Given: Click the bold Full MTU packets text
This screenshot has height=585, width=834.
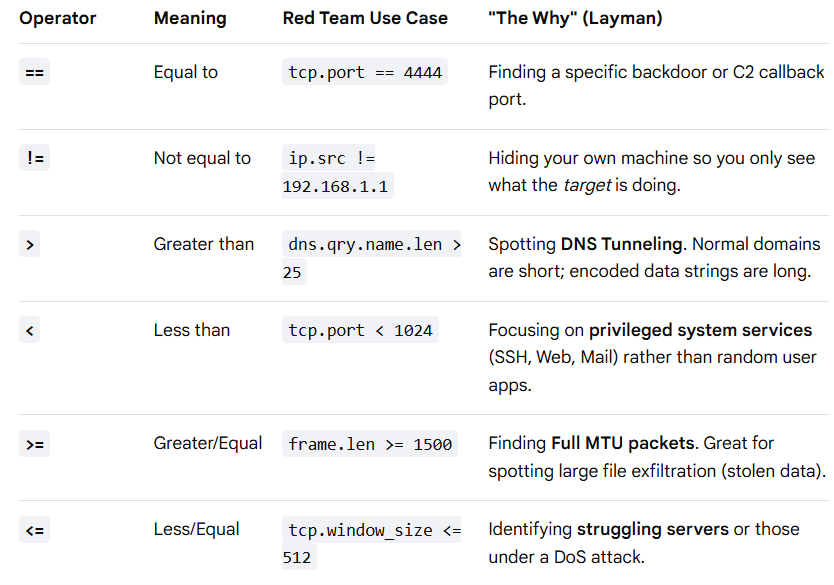Looking at the screenshot, I should 623,444.
